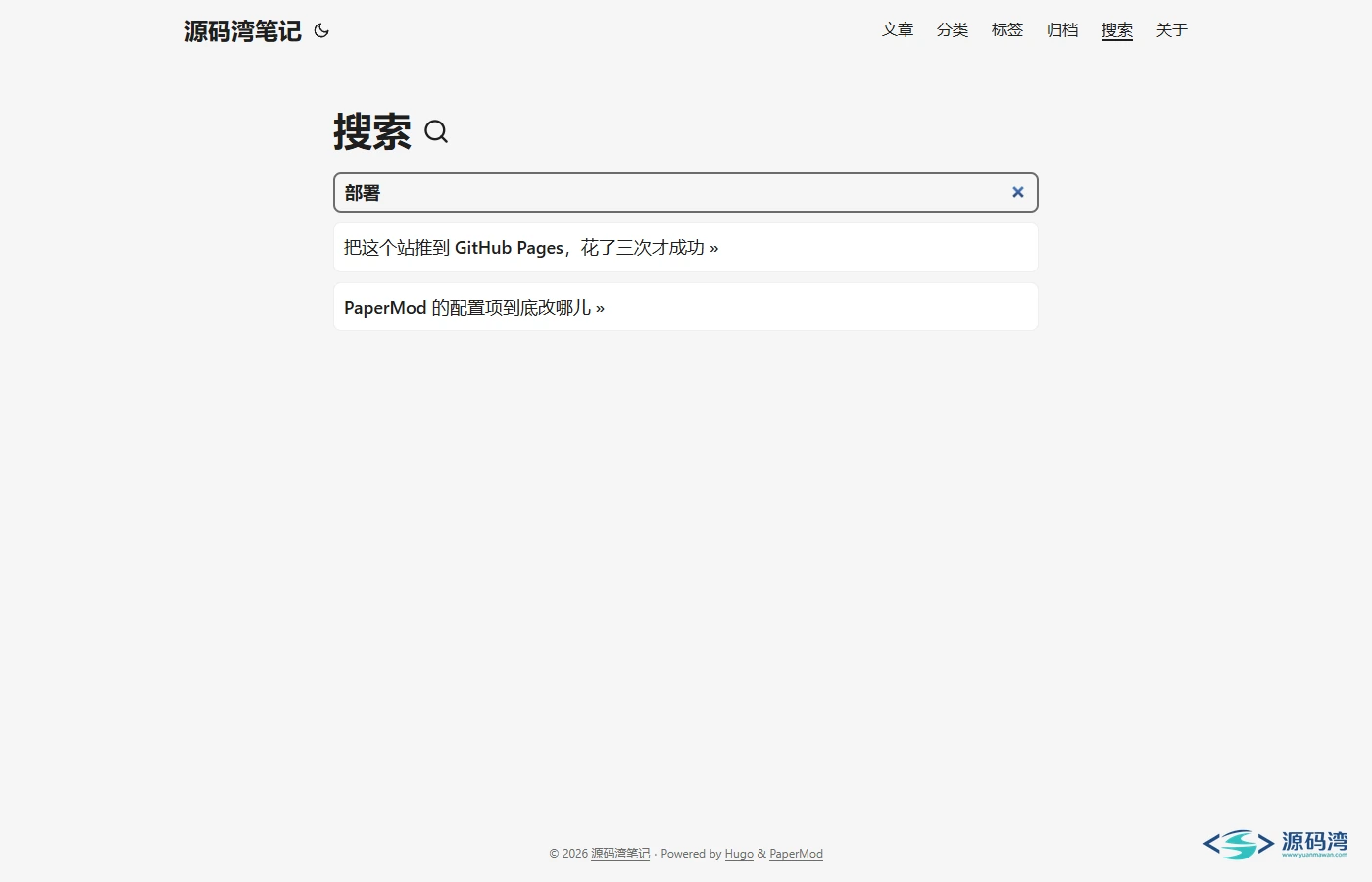1372x882 pixels.
Task: Go to the 分类 page
Action: [953, 30]
